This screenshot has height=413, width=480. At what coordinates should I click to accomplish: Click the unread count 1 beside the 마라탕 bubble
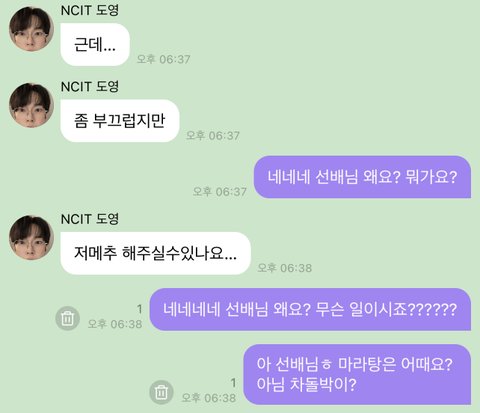click(233, 383)
